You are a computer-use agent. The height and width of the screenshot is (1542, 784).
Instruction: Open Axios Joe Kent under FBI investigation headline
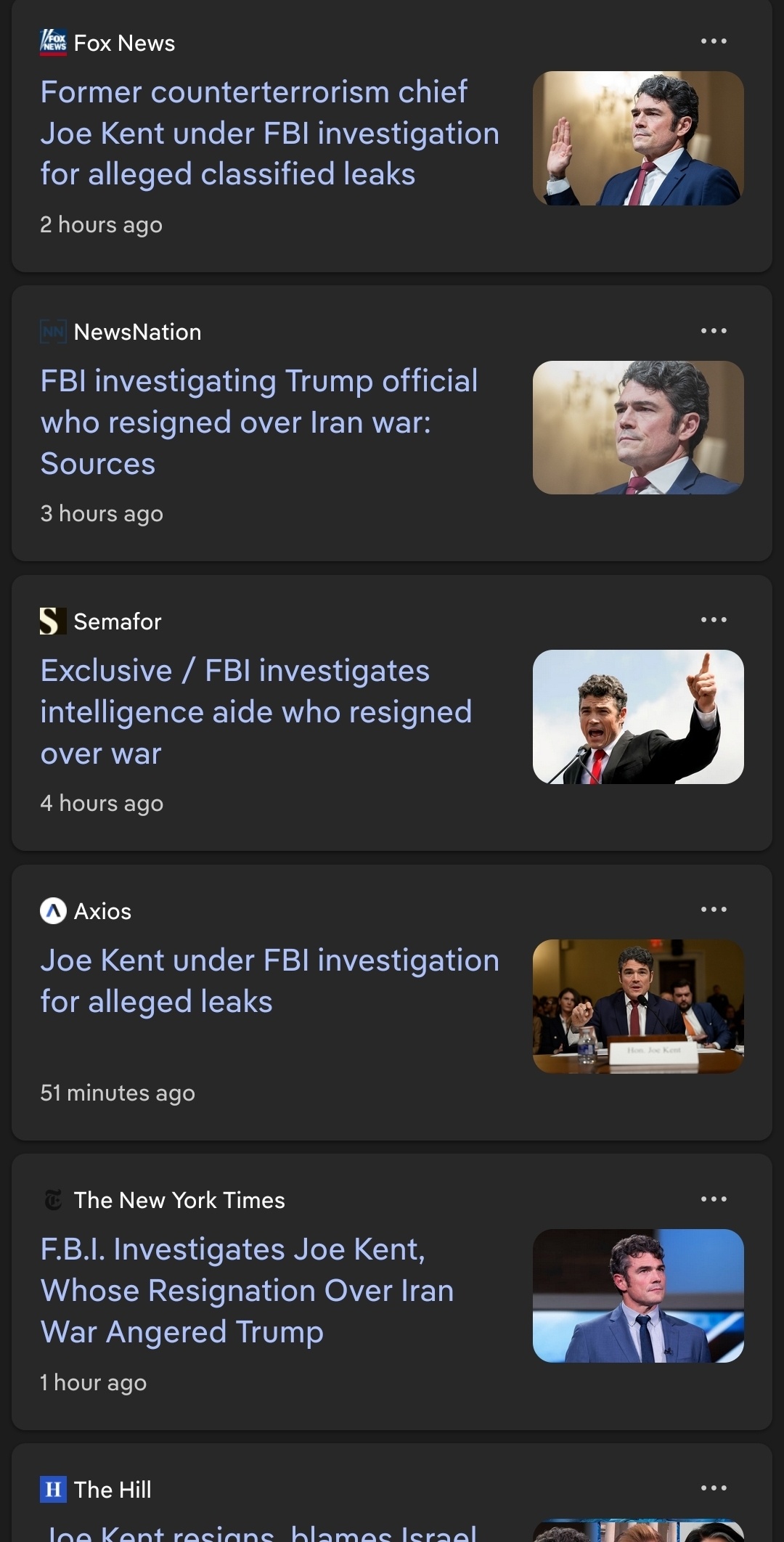269,980
